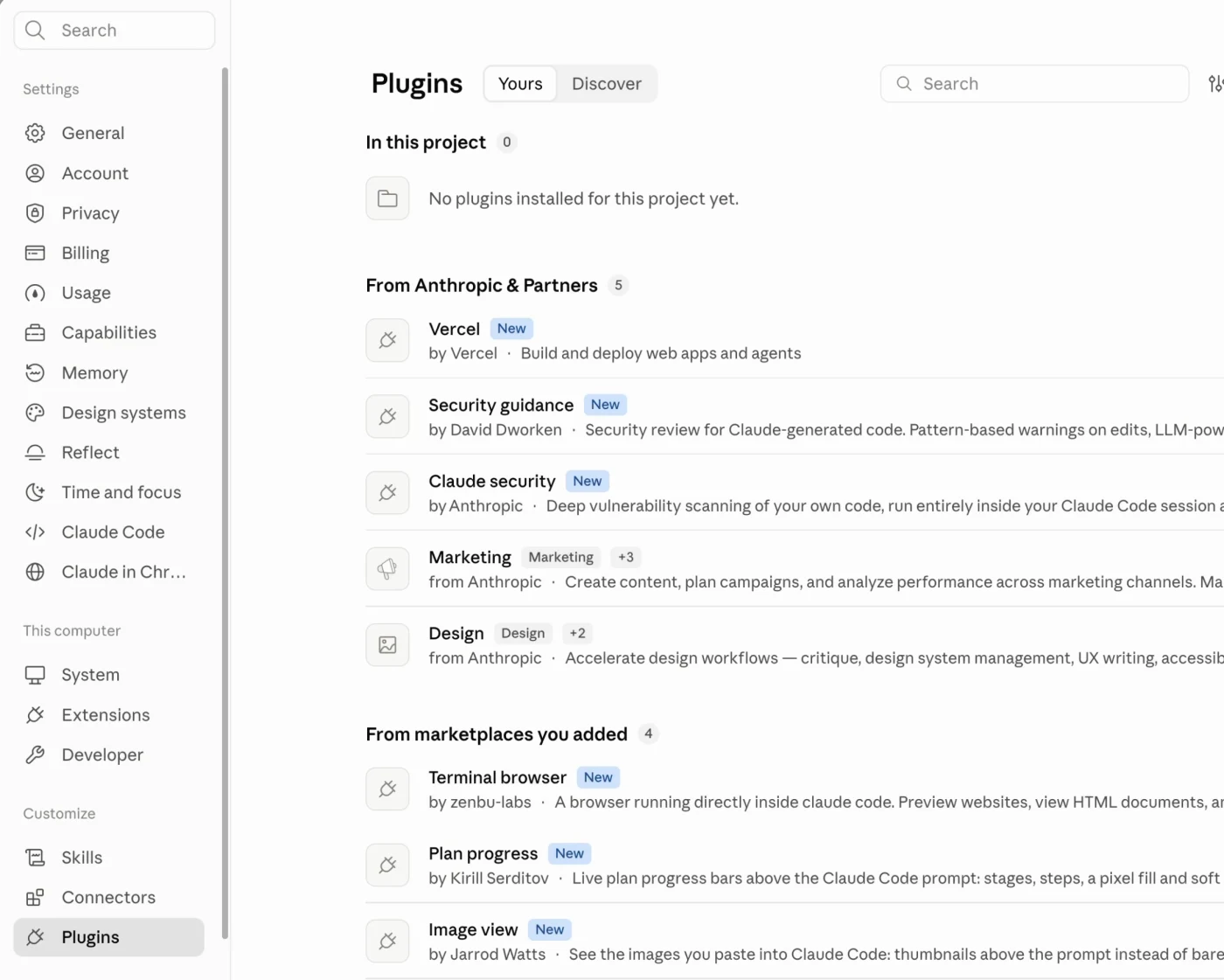Image resolution: width=1224 pixels, height=980 pixels.
Task: Open the Security guidance plugin
Action: pos(795,417)
